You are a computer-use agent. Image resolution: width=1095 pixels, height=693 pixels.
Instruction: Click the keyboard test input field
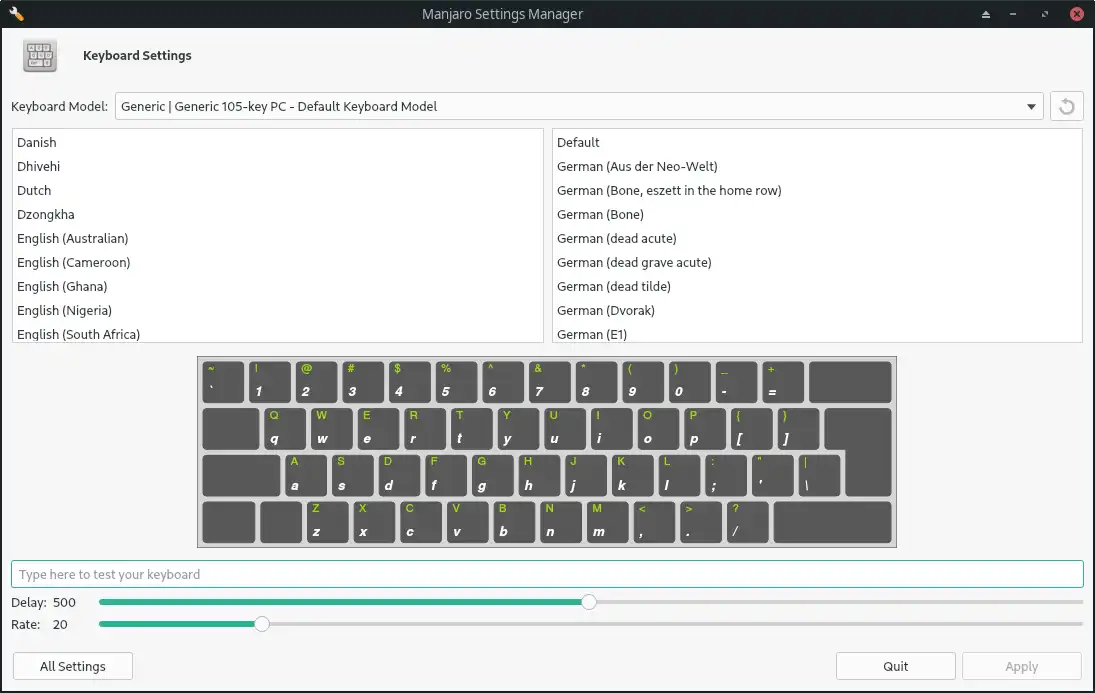[547, 574]
